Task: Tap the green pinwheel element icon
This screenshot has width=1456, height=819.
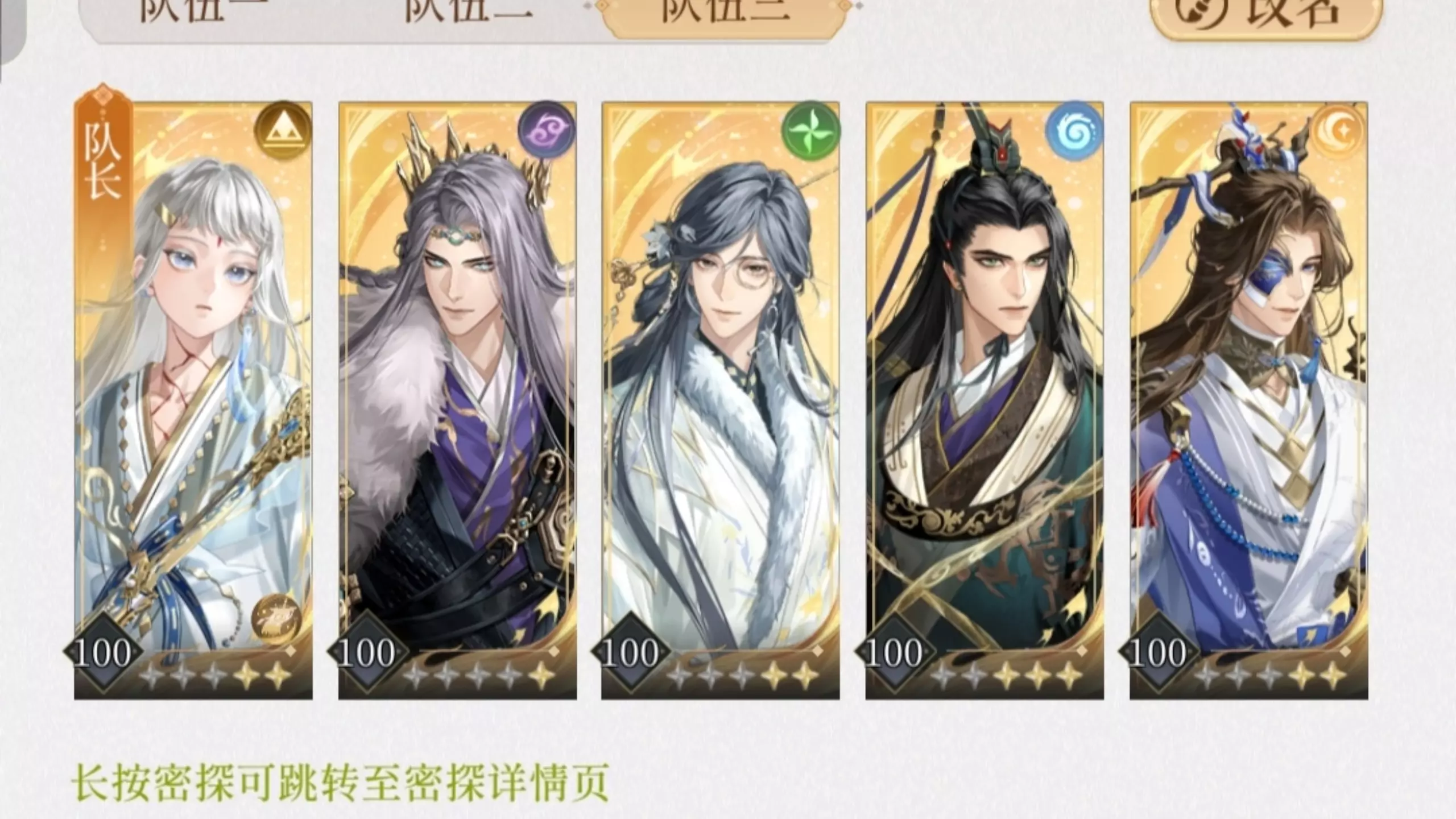Action: point(810,129)
